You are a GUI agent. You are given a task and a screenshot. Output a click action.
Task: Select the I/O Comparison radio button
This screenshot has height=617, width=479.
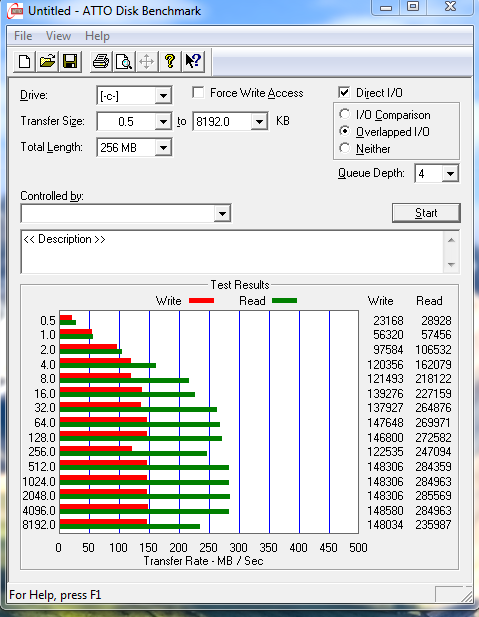pos(344,114)
